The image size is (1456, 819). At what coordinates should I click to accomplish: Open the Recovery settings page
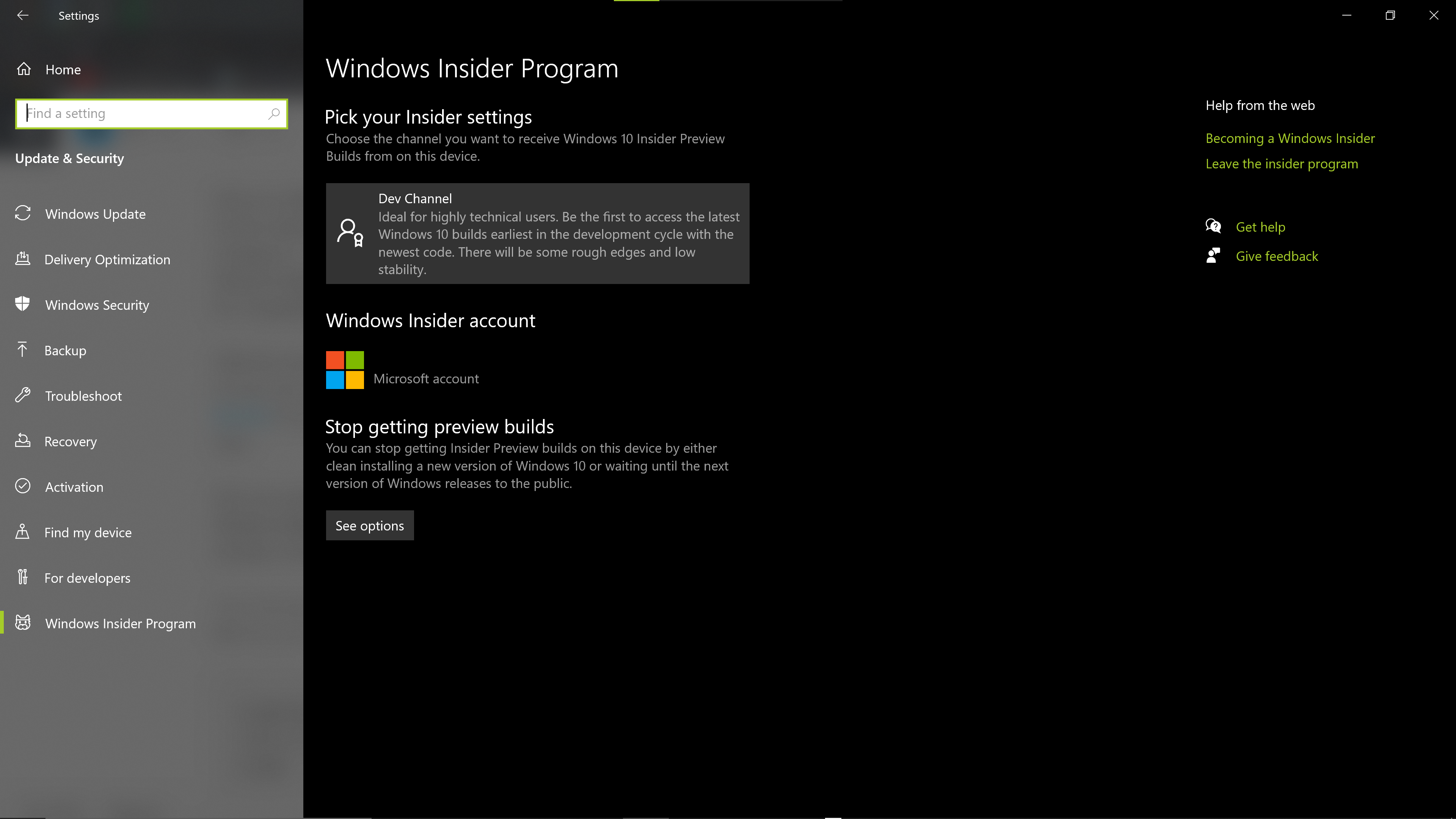point(71,441)
